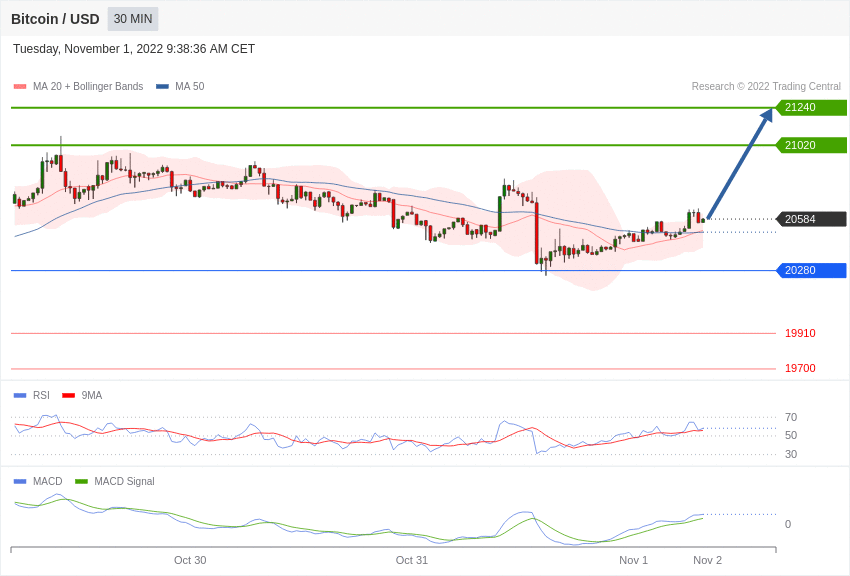Click the 'MACD Signal' legend label
The height and width of the screenshot is (576, 850).
(124, 481)
